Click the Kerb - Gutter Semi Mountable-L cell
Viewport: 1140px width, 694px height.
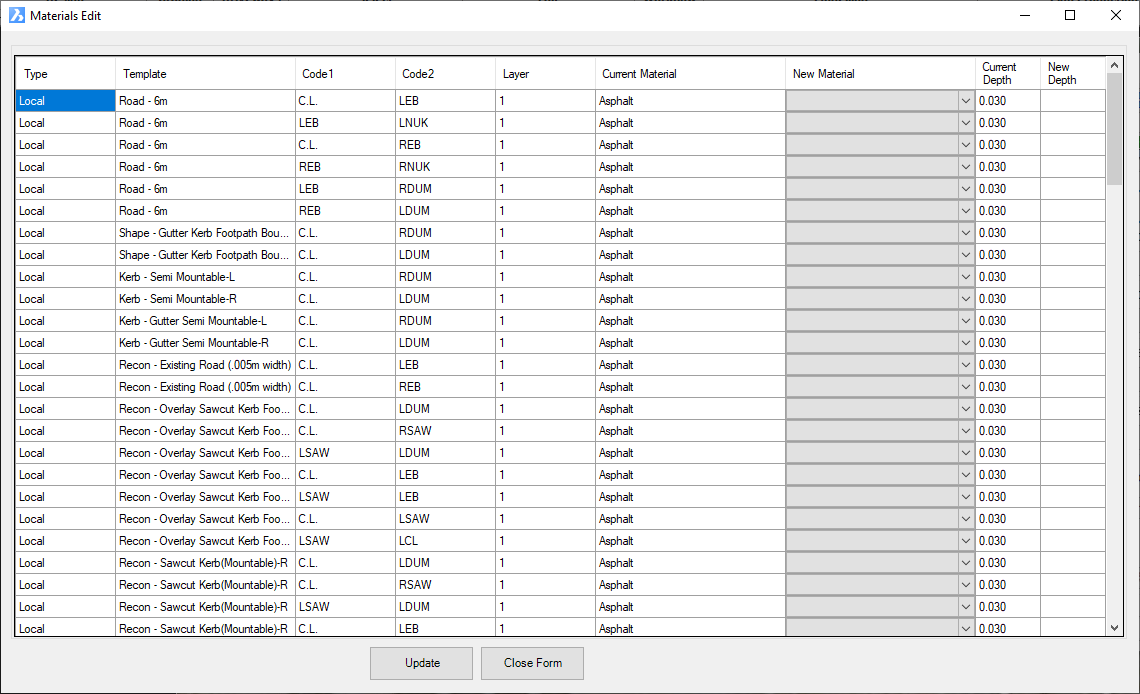pos(205,321)
